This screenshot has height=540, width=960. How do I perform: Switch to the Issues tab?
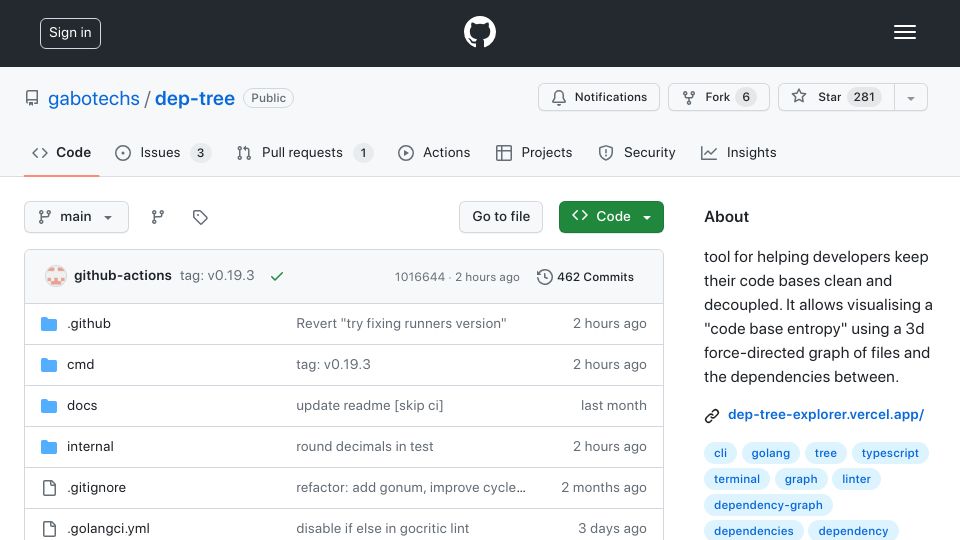[x=163, y=152]
